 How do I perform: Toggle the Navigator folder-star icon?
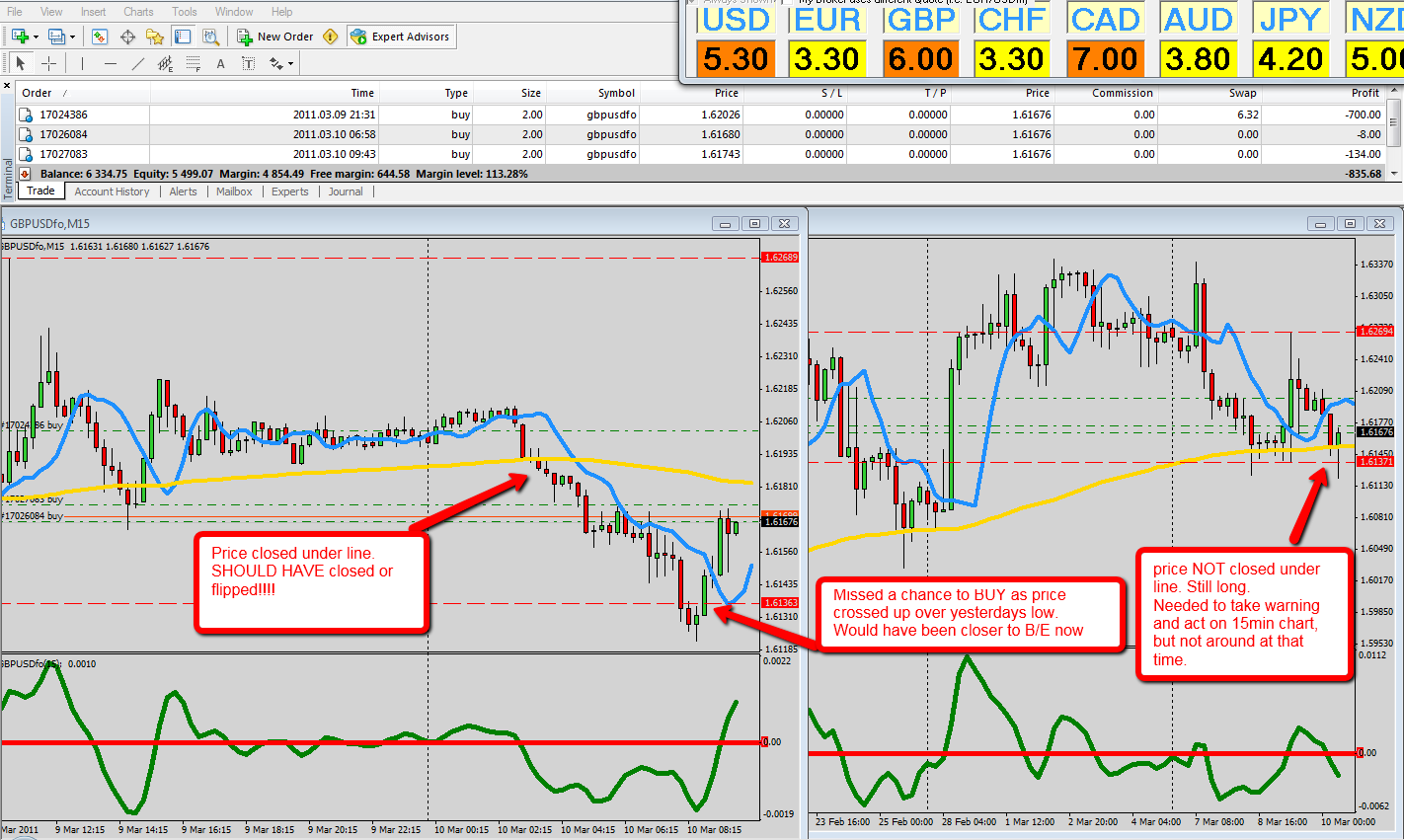[155, 37]
